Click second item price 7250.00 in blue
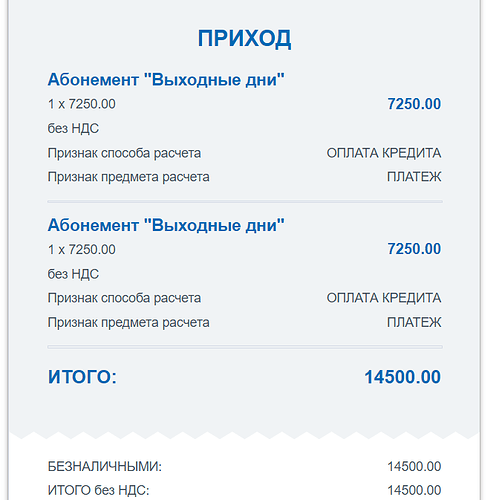Viewport: 499px width, 500px height. pos(414,249)
